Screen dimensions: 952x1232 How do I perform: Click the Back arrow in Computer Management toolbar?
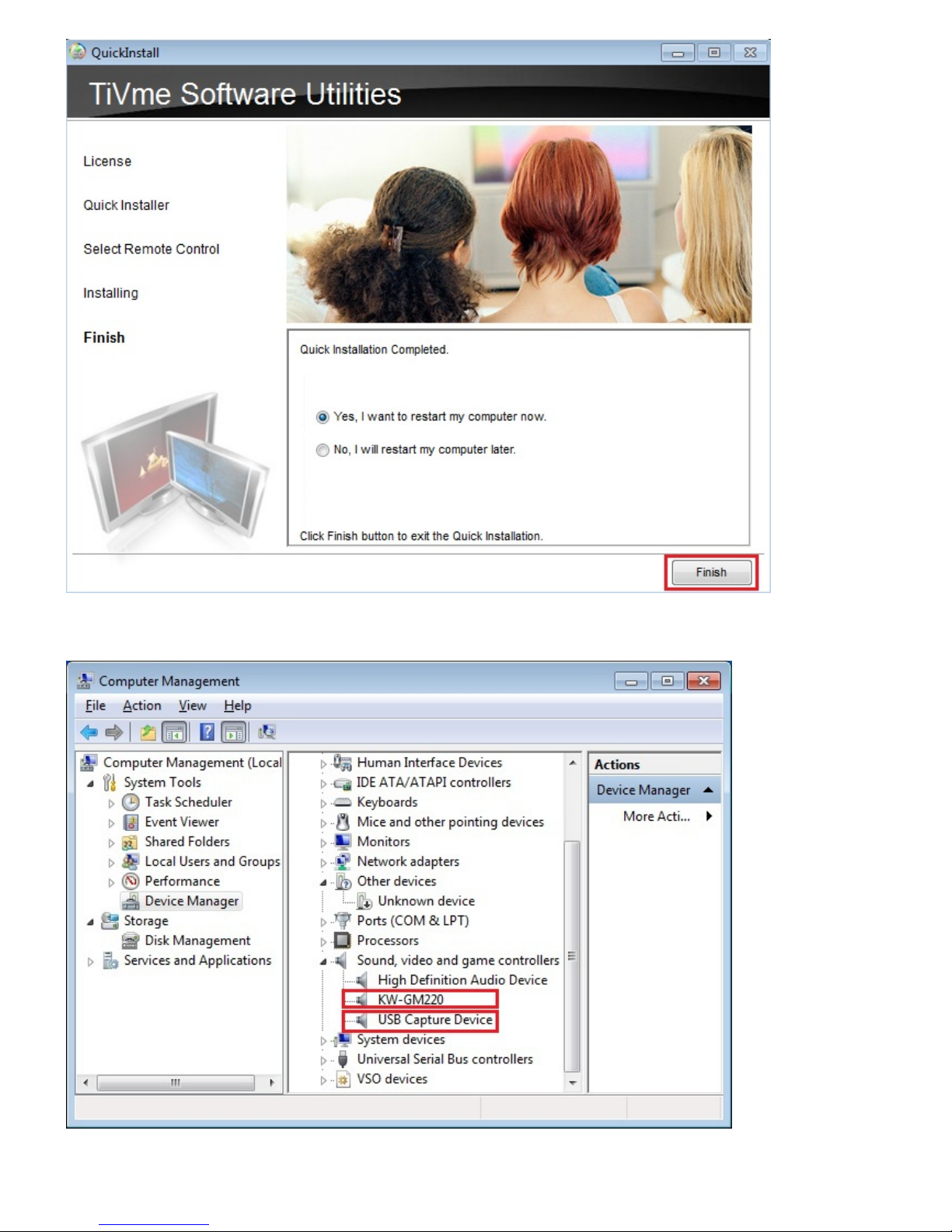89,732
